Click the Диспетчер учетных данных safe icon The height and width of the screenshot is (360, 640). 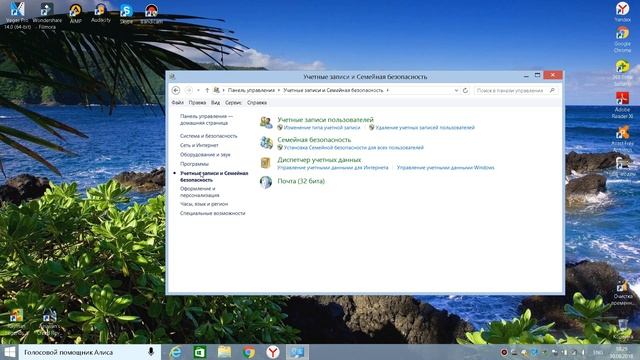tap(266, 162)
